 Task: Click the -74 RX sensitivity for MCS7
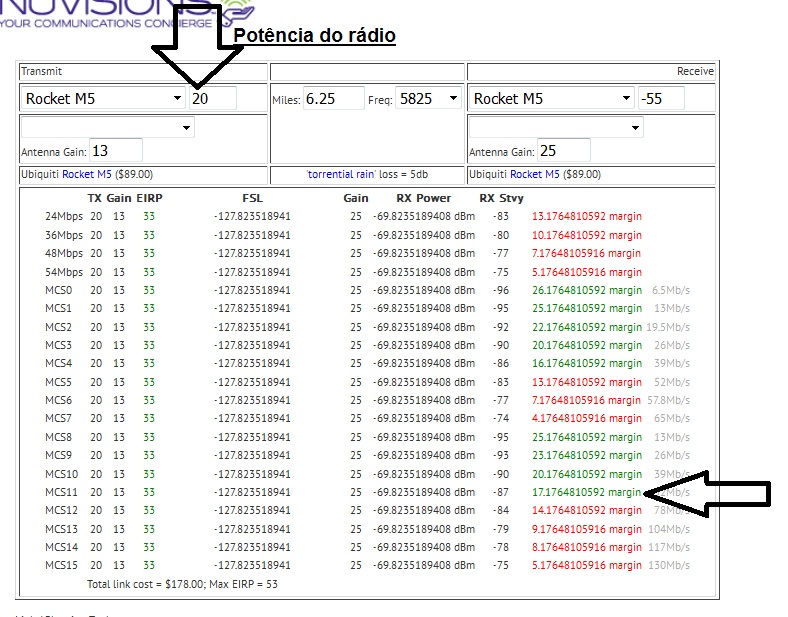click(x=501, y=419)
